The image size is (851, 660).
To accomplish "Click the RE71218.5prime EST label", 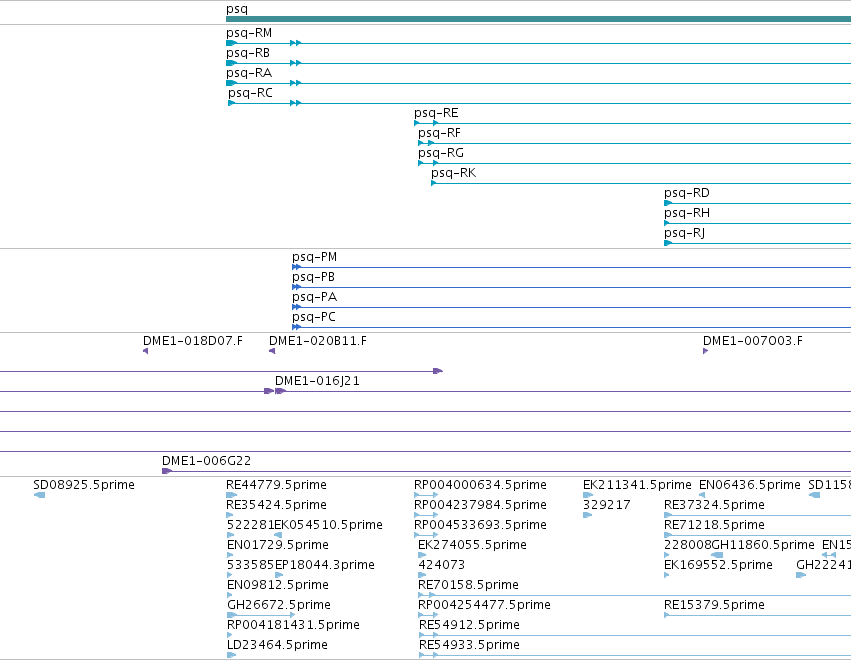I will coord(714,525).
